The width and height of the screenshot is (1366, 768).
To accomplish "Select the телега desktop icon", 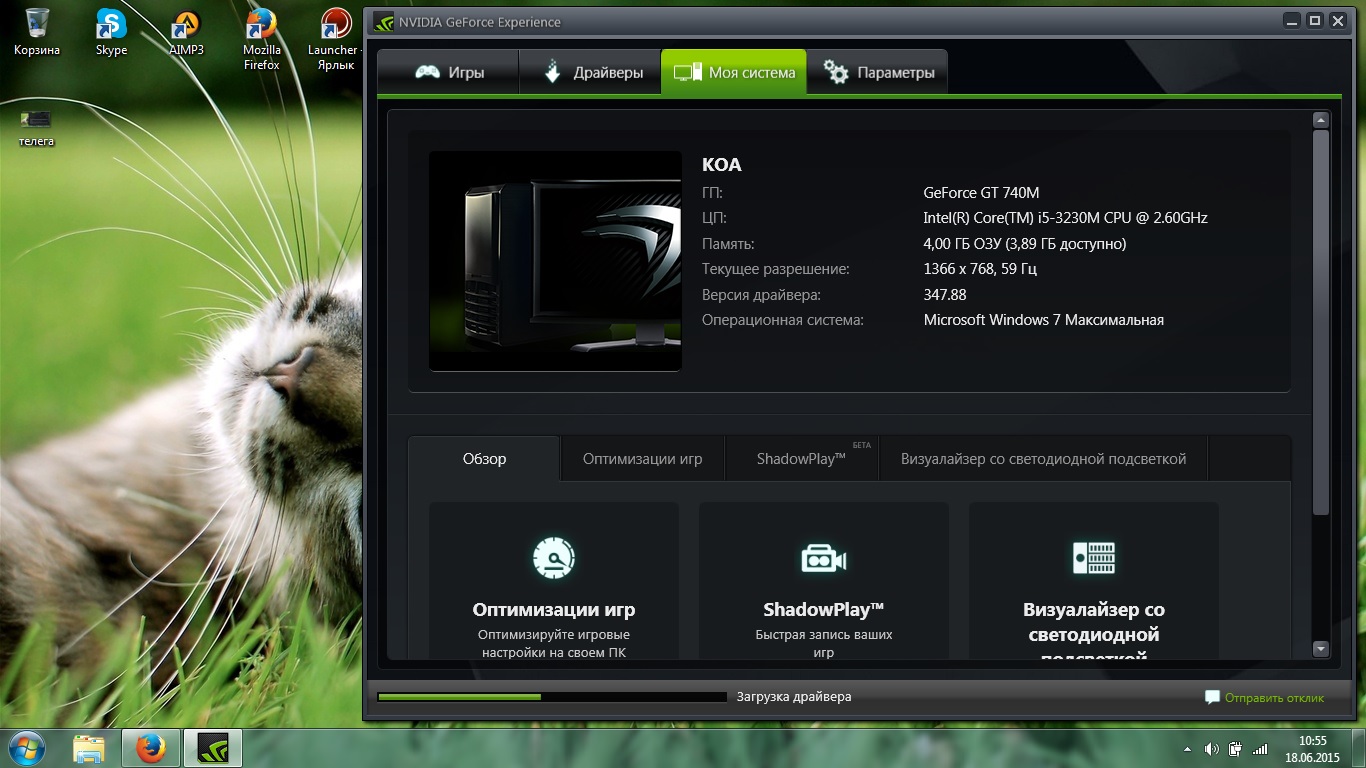I will [36, 128].
